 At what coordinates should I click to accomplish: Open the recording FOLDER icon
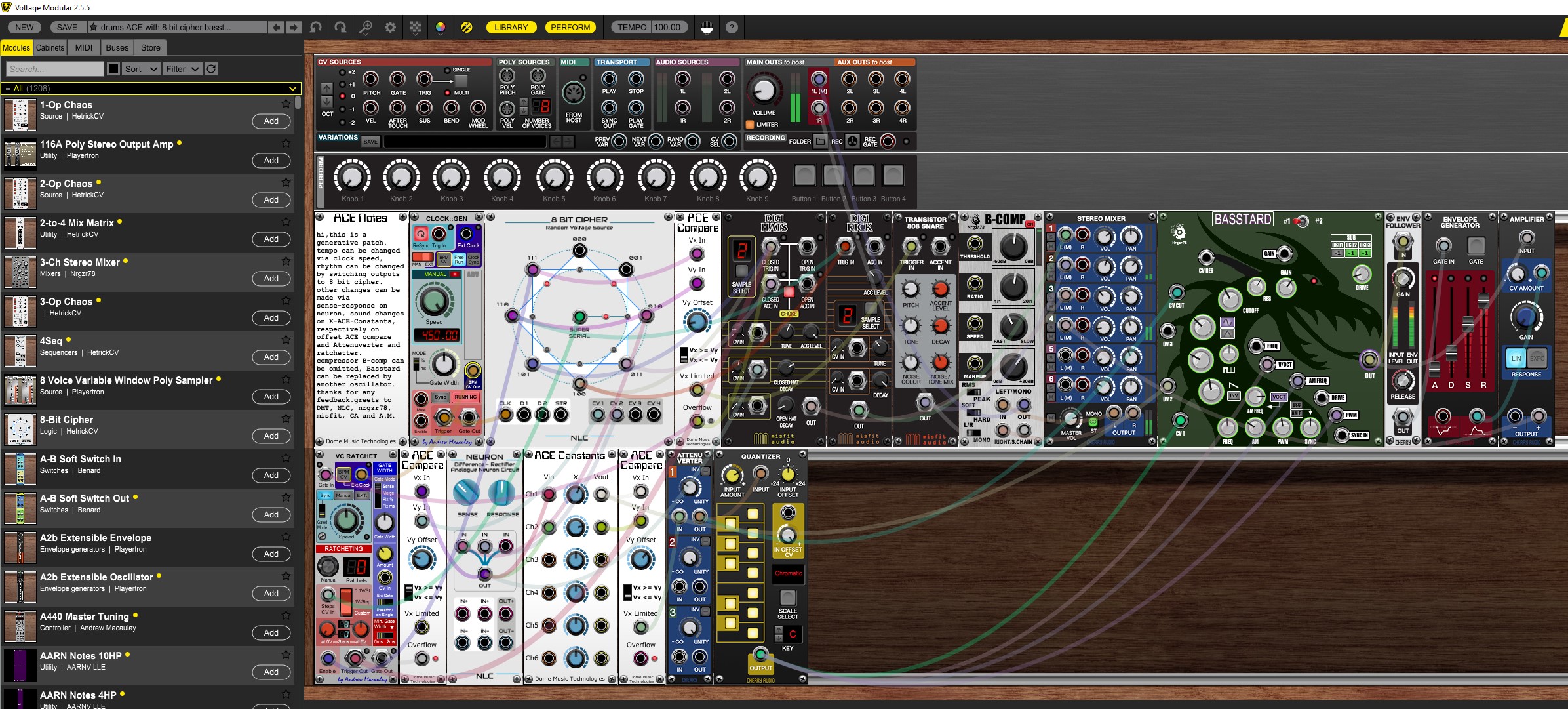pyautogui.click(x=820, y=141)
